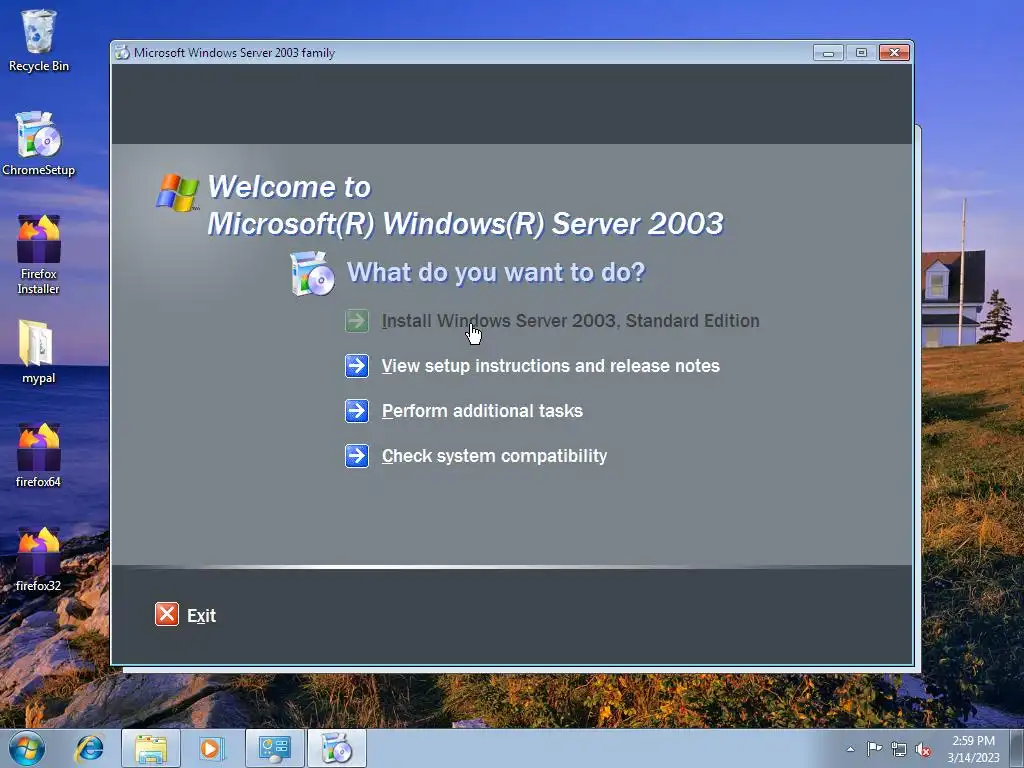This screenshot has height=768, width=1024.
Task: Select the mypal folder on desktop
Action: [x=39, y=352]
